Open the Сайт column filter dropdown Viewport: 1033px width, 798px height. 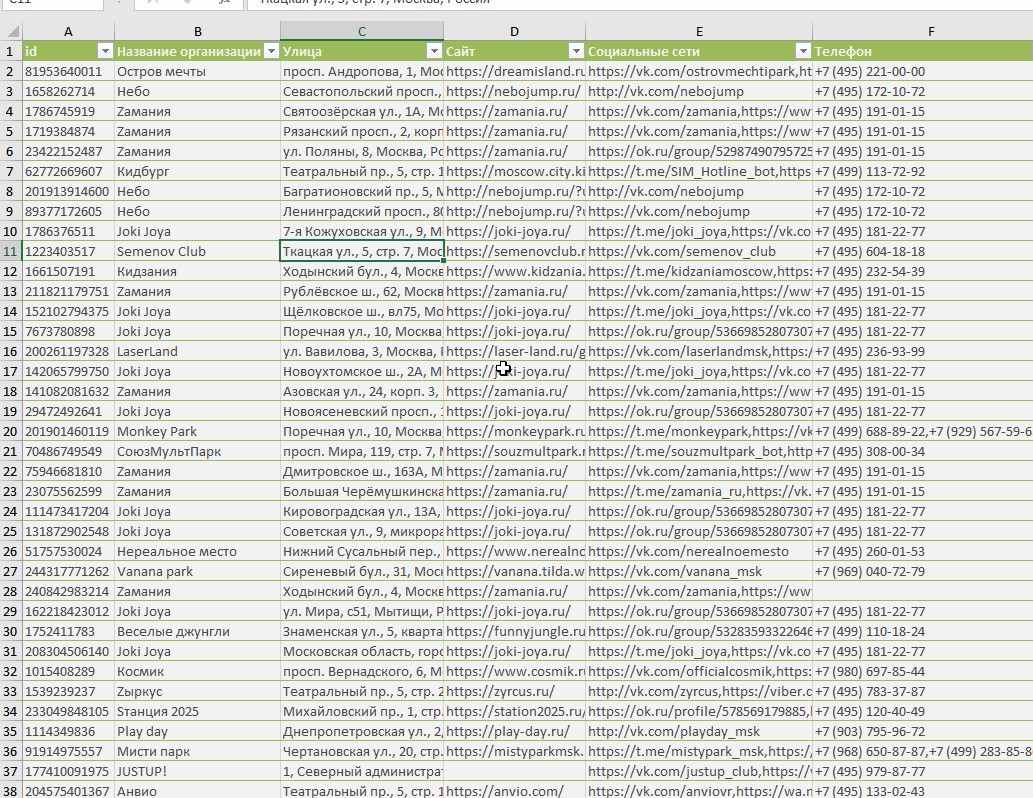click(576, 51)
